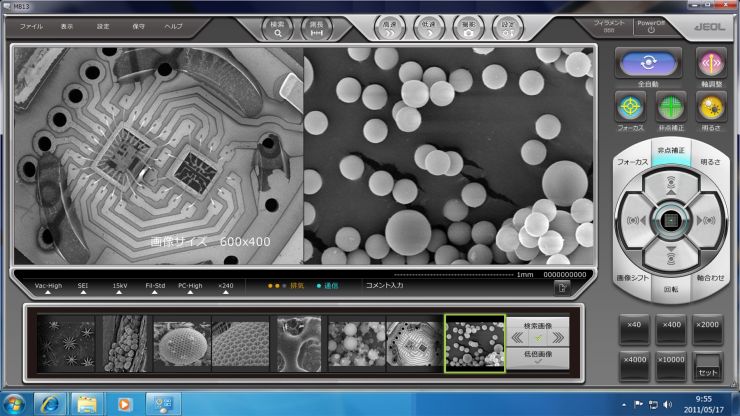
Task: Start low-speed scan 低速
Action: pyautogui.click(x=429, y=28)
